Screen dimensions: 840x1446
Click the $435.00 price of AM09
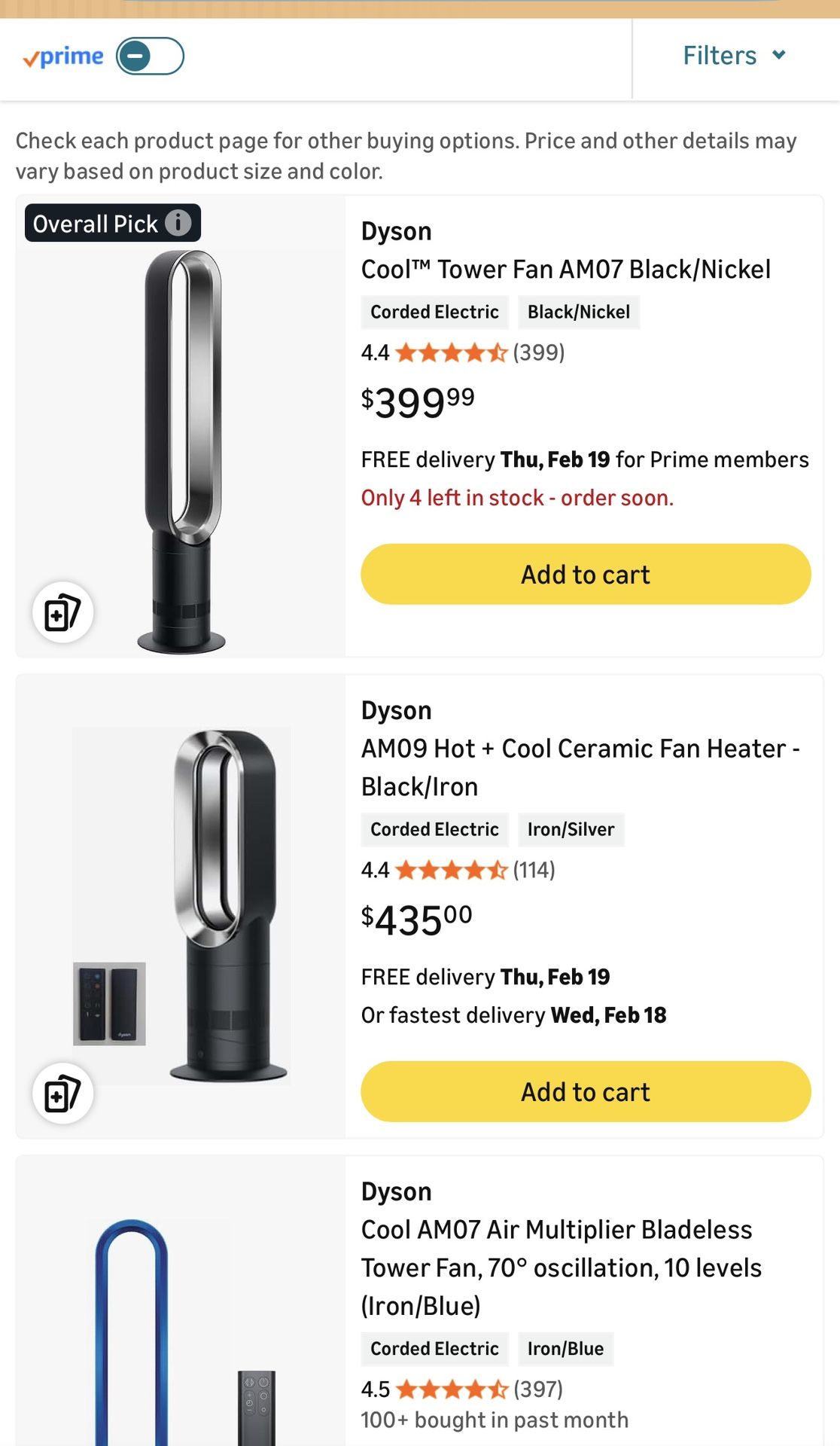point(416,920)
